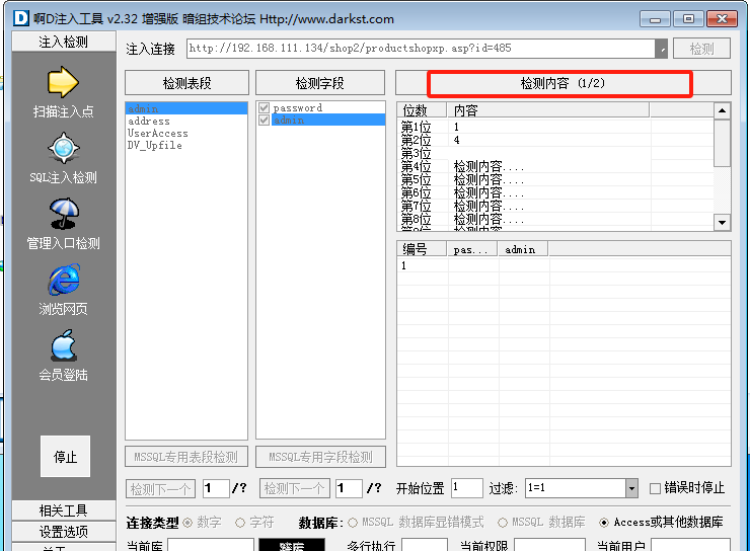The width and height of the screenshot is (750, 551).
Task: Expand the 注入连接 URL dropdown arrow
Action: click(662, 49)
